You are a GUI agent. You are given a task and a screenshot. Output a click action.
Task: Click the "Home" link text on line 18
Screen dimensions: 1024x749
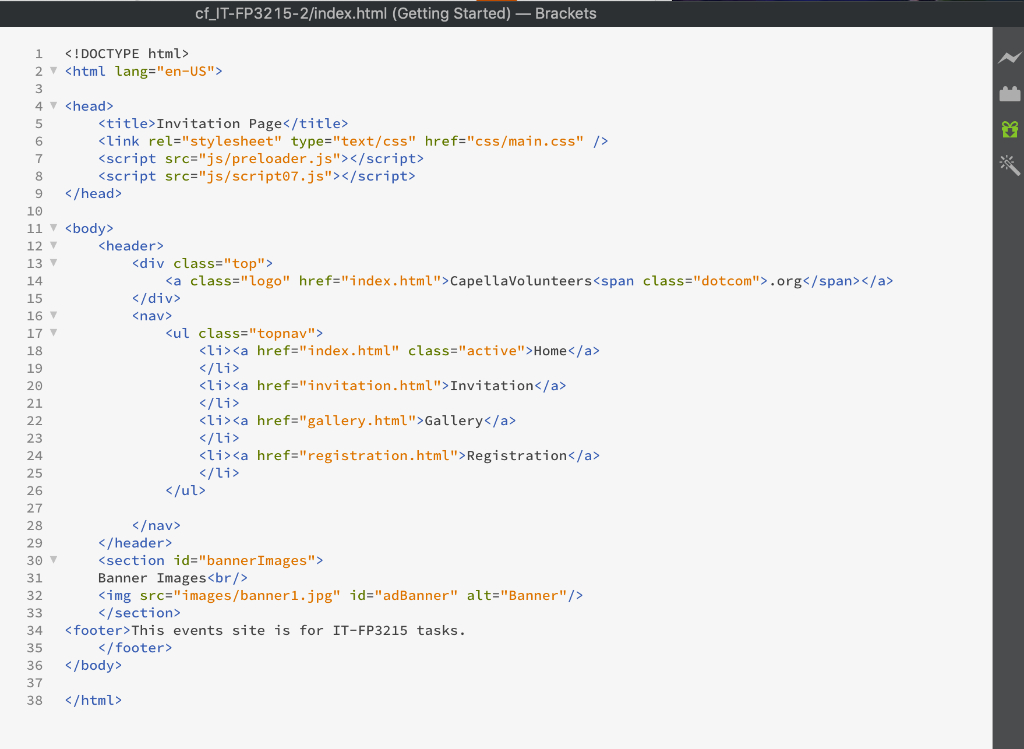(550, 351)
